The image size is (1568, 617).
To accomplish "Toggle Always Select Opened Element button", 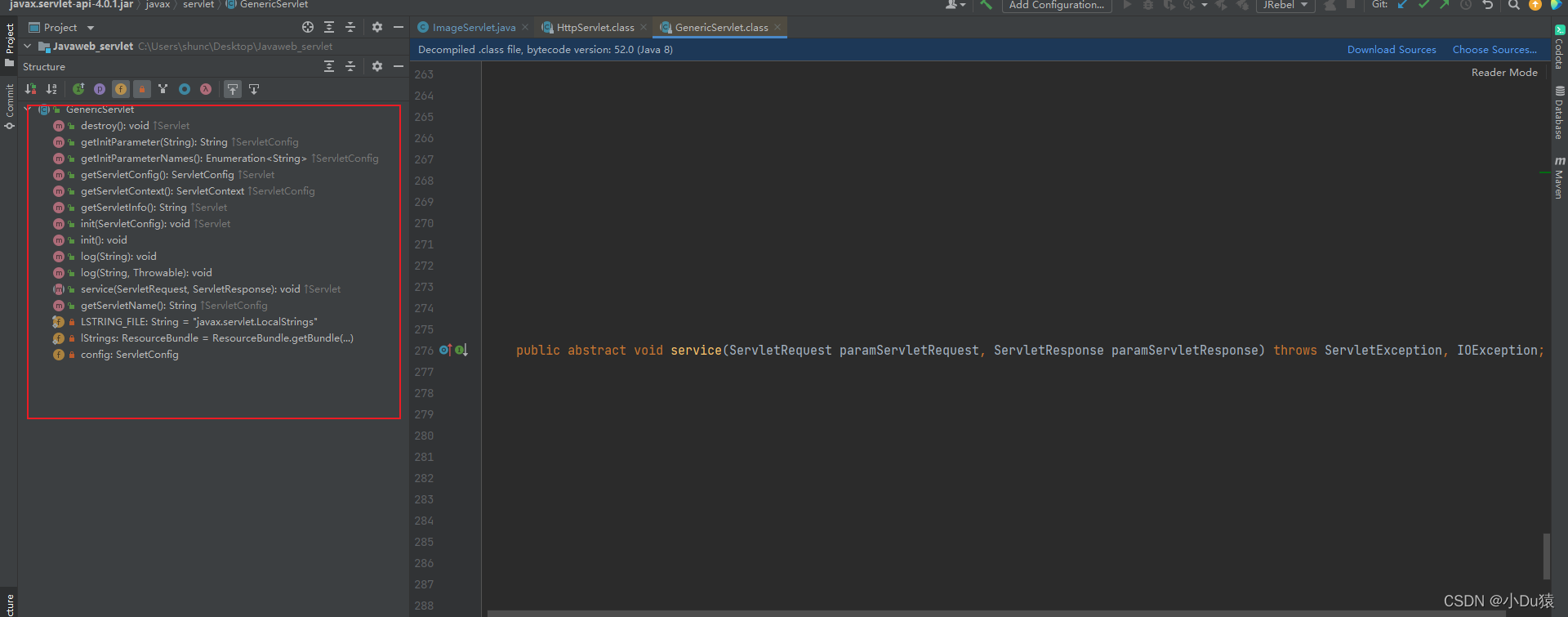I will (233, 89).
